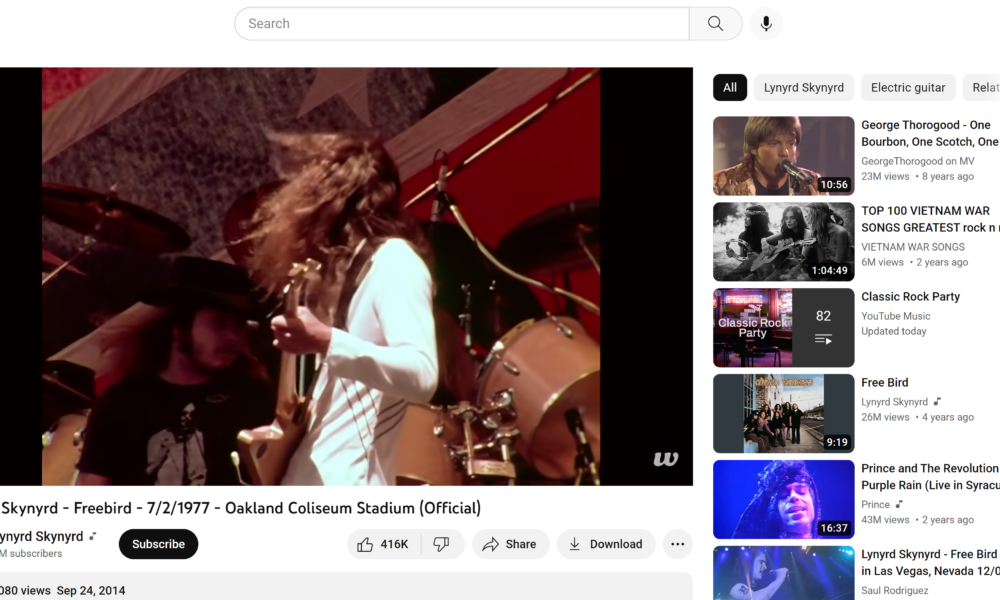The height and width of the screenshot is (600, 1000).
Task: Click the Free Bird video title
Action: point(885,383)
